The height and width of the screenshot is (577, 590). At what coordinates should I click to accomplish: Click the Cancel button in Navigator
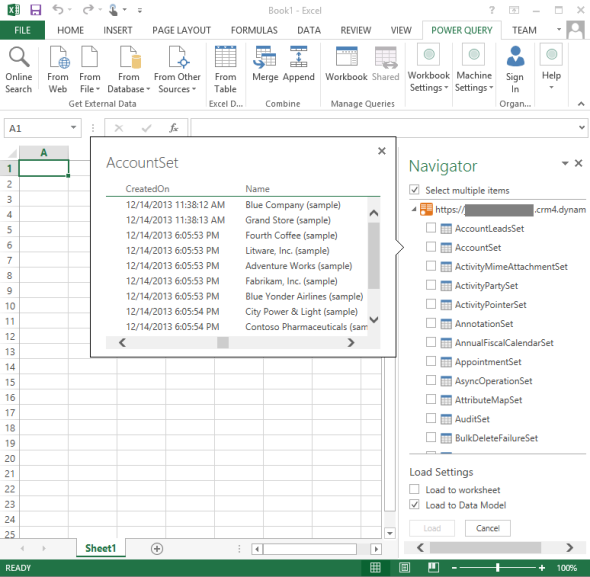tap(488, 528)
